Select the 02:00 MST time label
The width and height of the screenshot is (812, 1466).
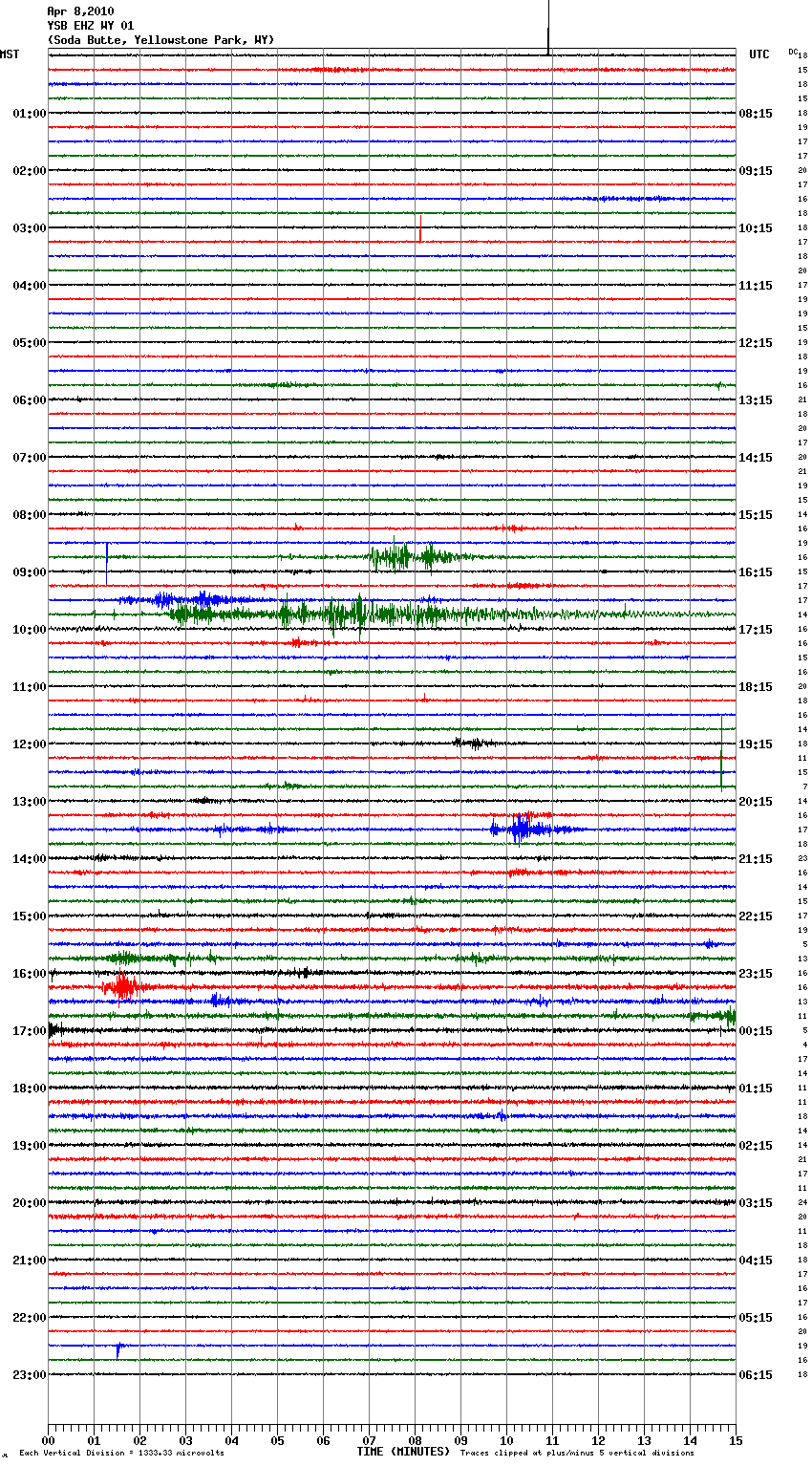[30, 171]
